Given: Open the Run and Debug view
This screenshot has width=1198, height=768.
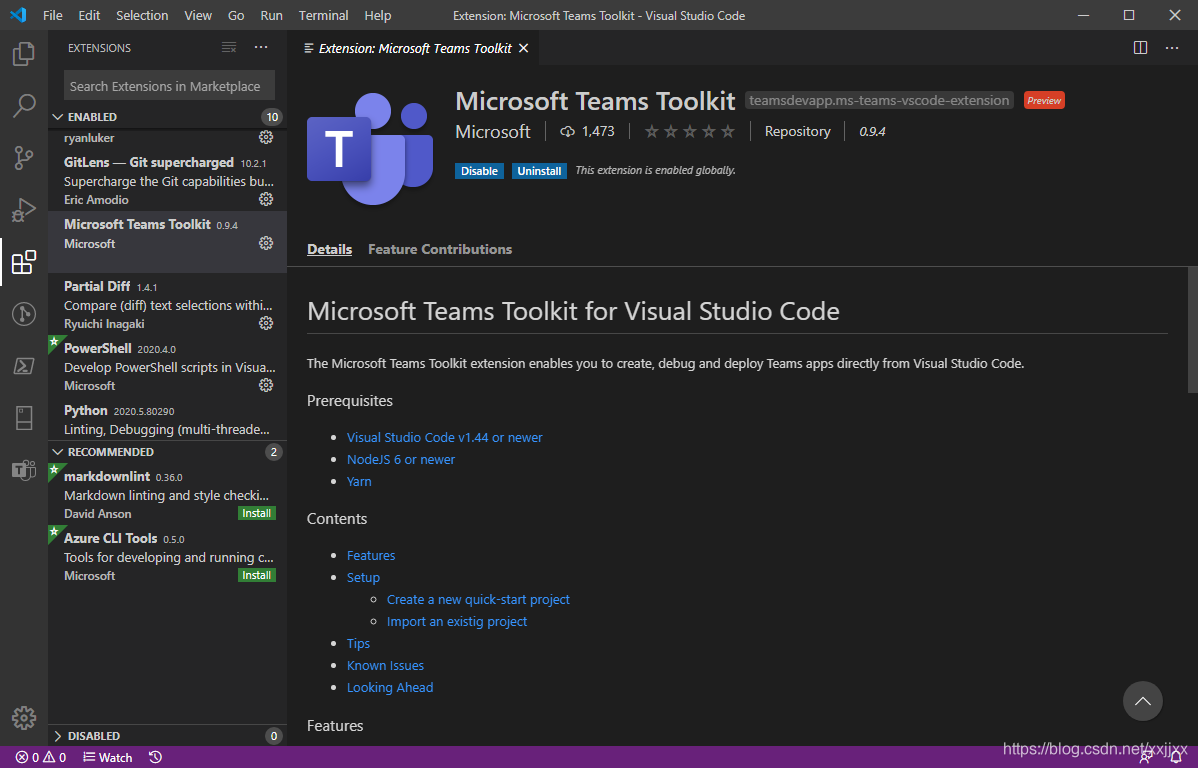Looking at the screenshot, I should (x=24, y=209).
